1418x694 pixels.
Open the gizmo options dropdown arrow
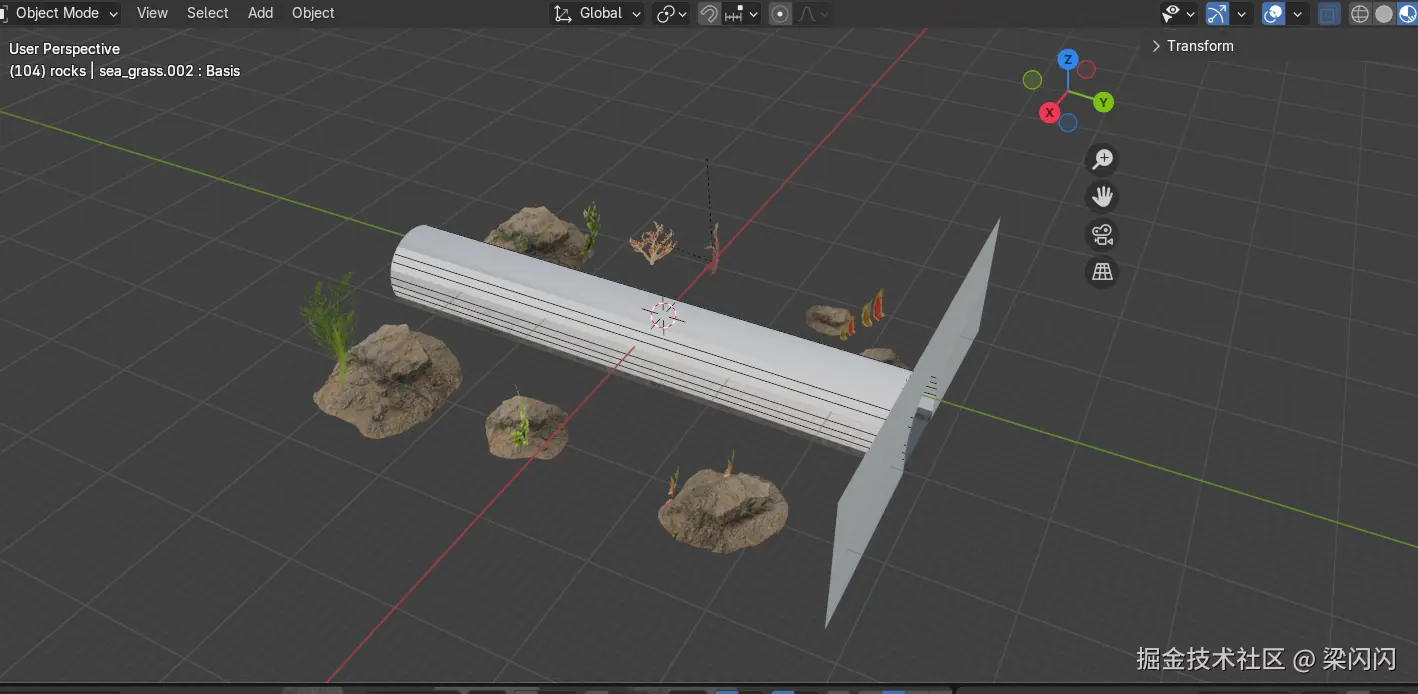tap(1241, 13)
